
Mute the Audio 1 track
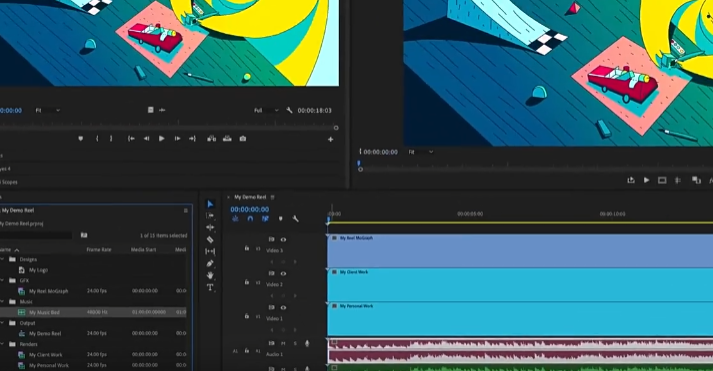283,343
